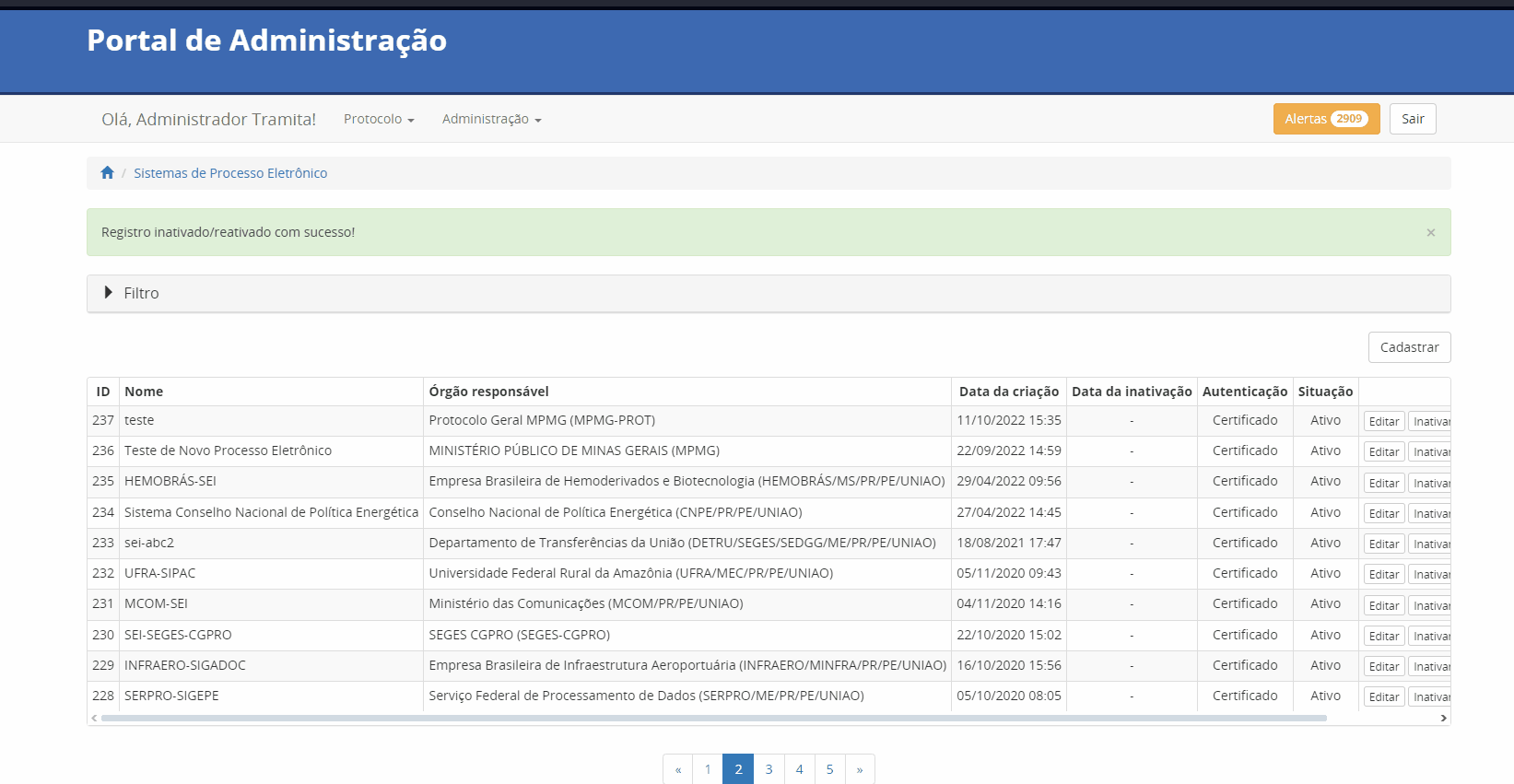Click the table scroll right arrow
The height and width of the screenshot is (784, 1514).
[1444, 718]
